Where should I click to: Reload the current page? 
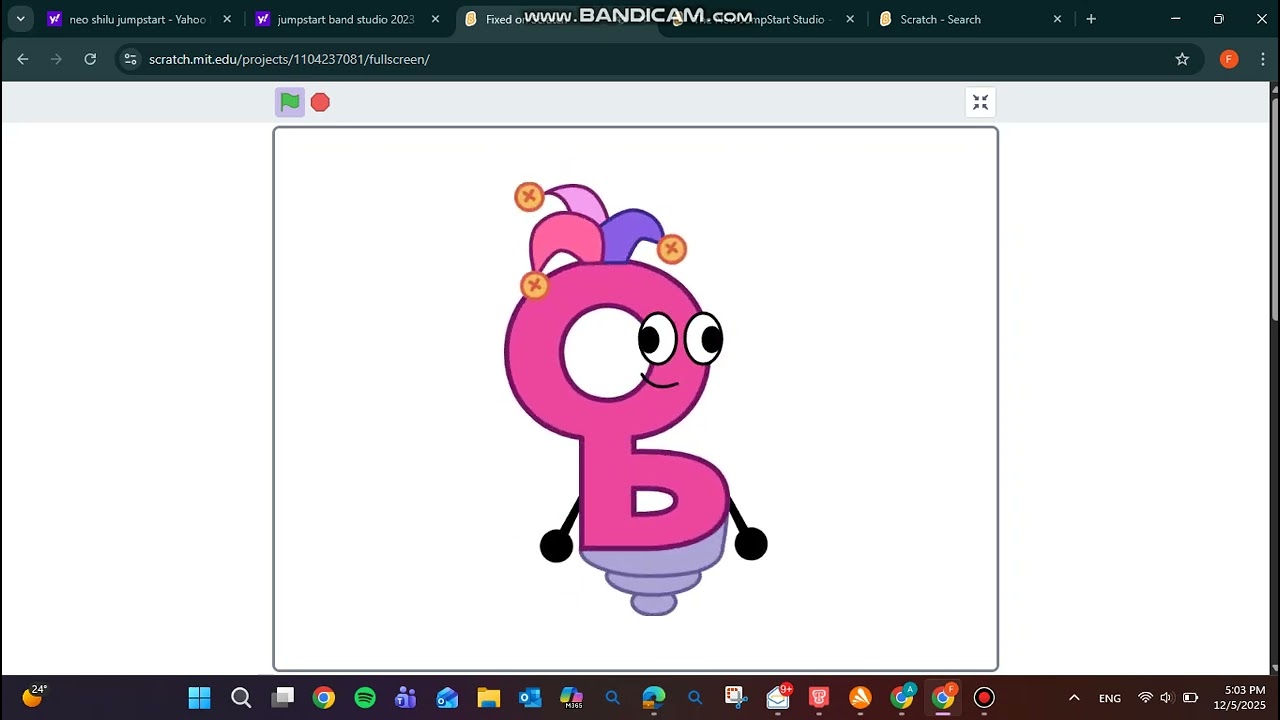pyautogui.click(x=90, y=59)
